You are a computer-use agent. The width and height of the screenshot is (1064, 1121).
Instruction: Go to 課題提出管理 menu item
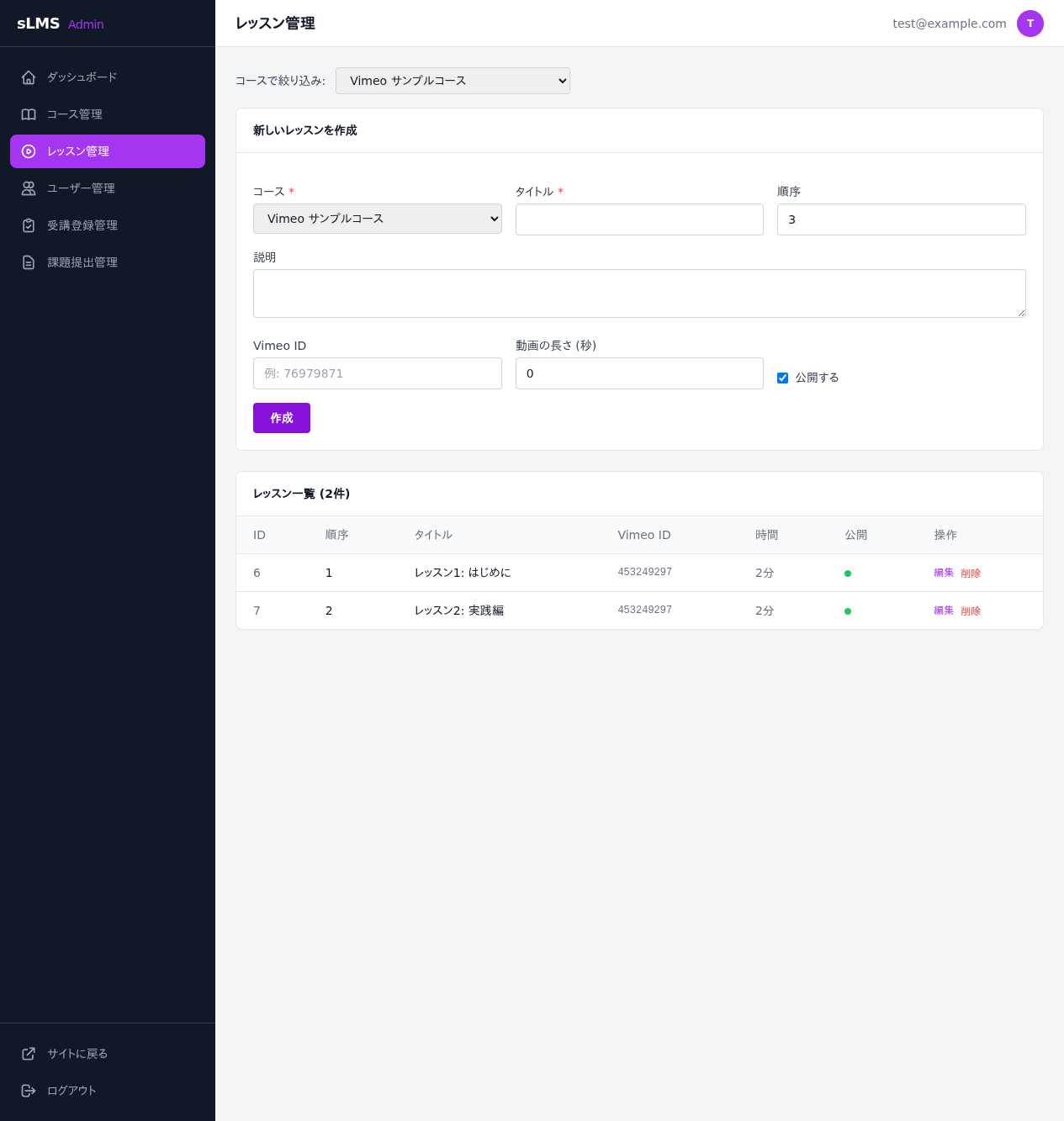82,262
